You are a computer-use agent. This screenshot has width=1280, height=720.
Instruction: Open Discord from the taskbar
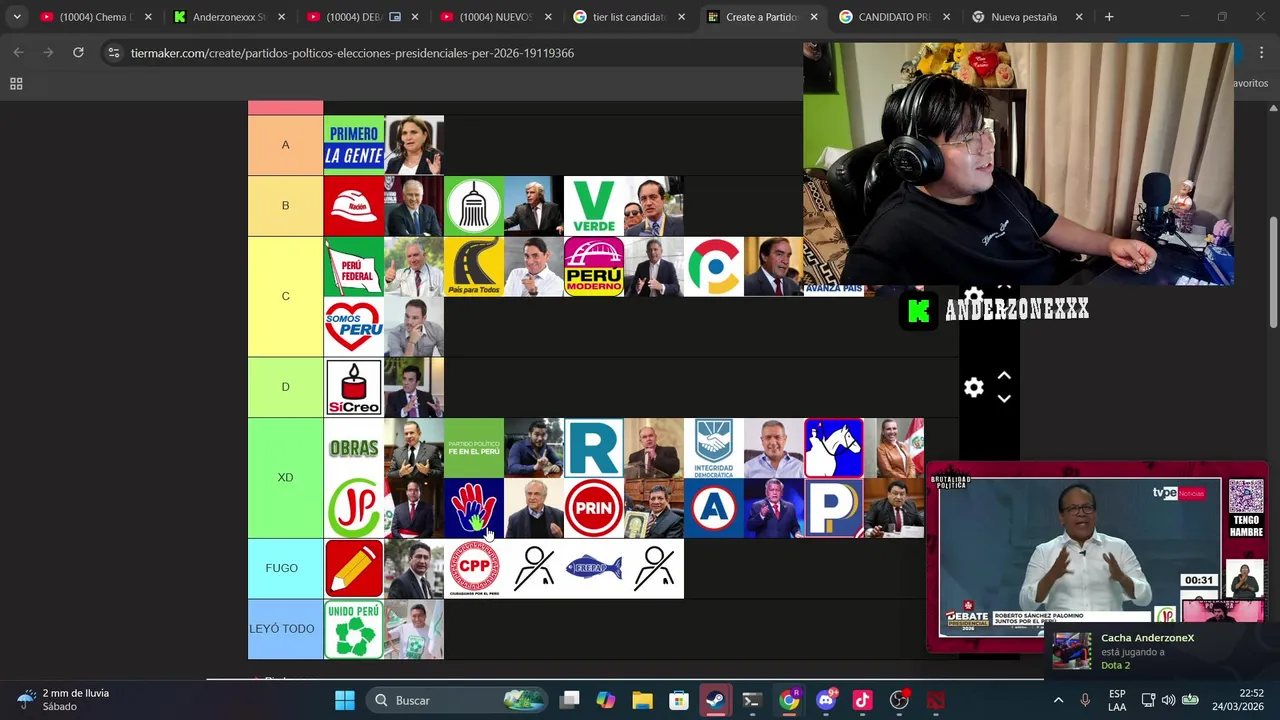pyautogui.click(x=826, y=700)
